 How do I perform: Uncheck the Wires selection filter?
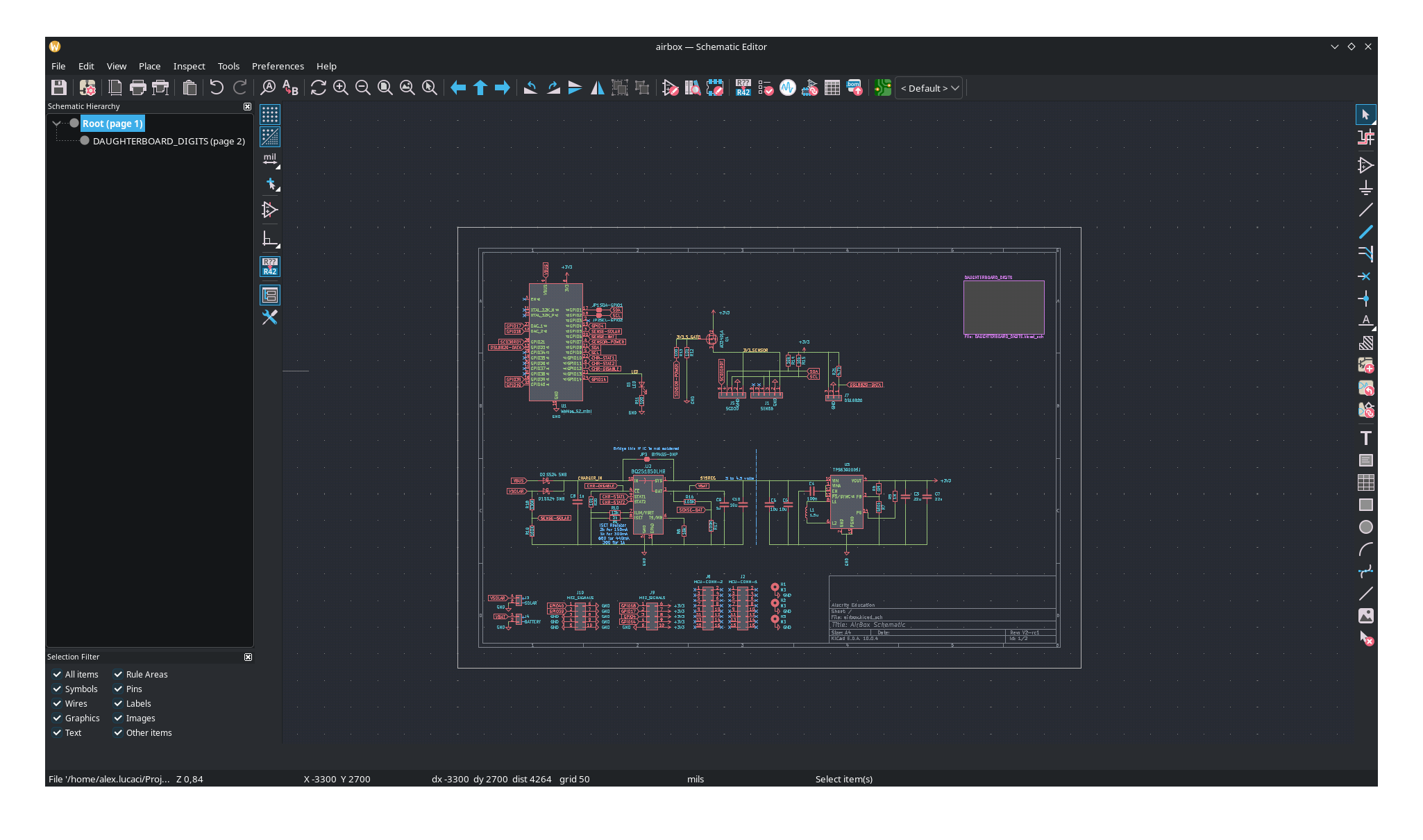[x=57, y=703]
